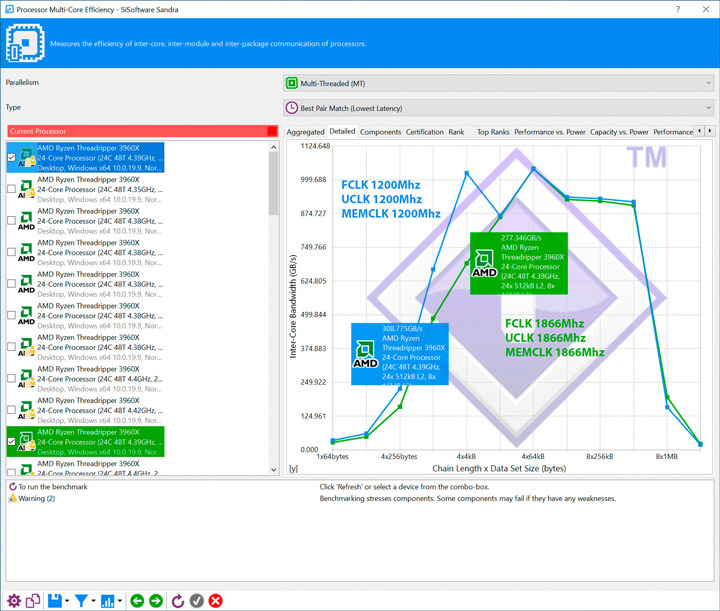Click the processor chip icon in blue header
This screenshot has height=611, width=720.
click(x=25, y=43)
